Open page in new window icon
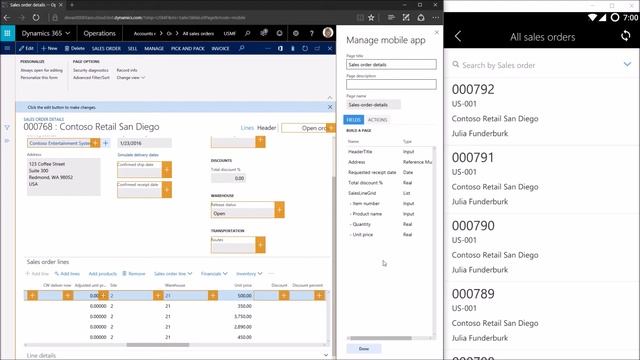The image size is (640, 360). (x=317, y=48)
